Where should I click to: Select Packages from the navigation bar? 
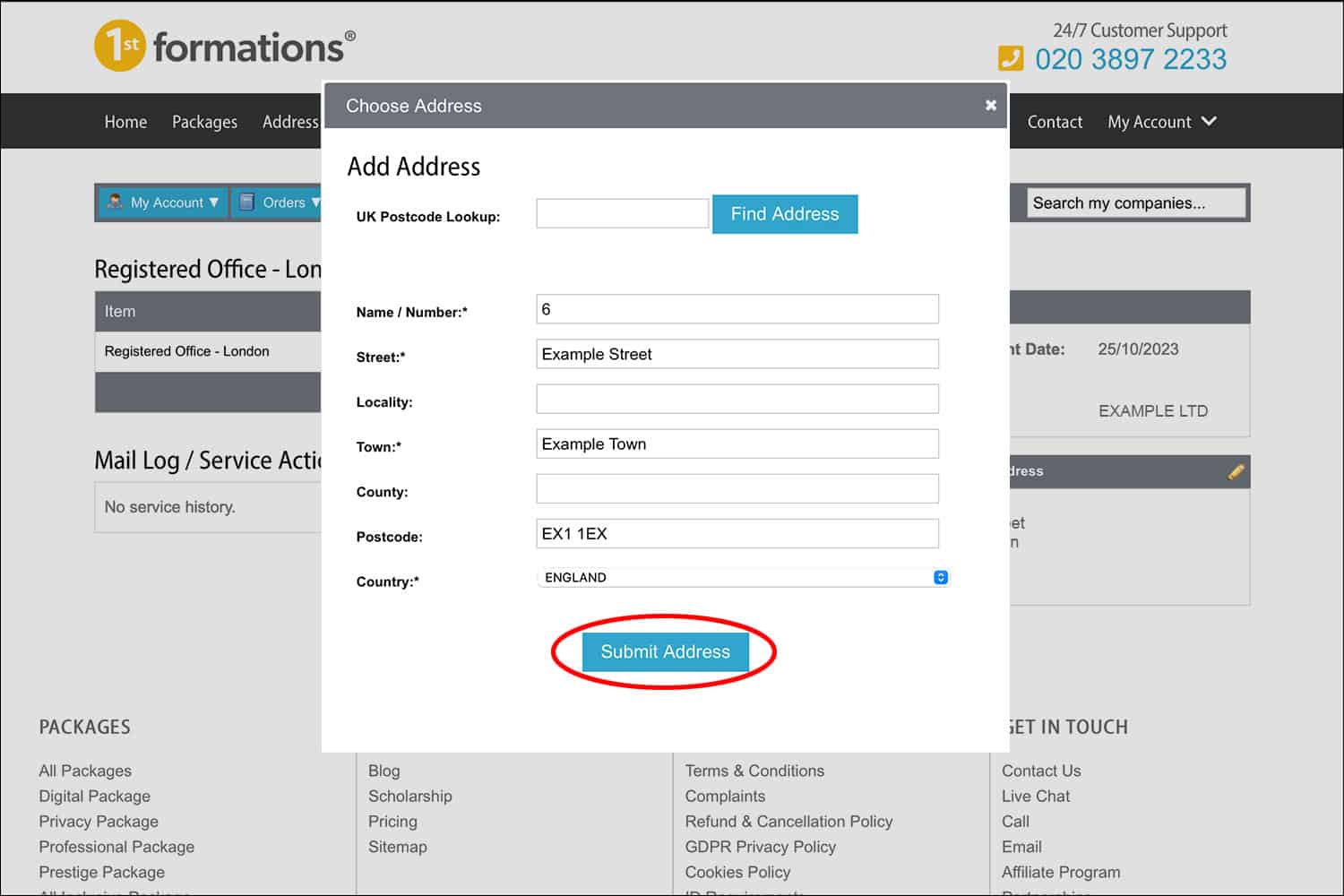(x=204, y=122)
